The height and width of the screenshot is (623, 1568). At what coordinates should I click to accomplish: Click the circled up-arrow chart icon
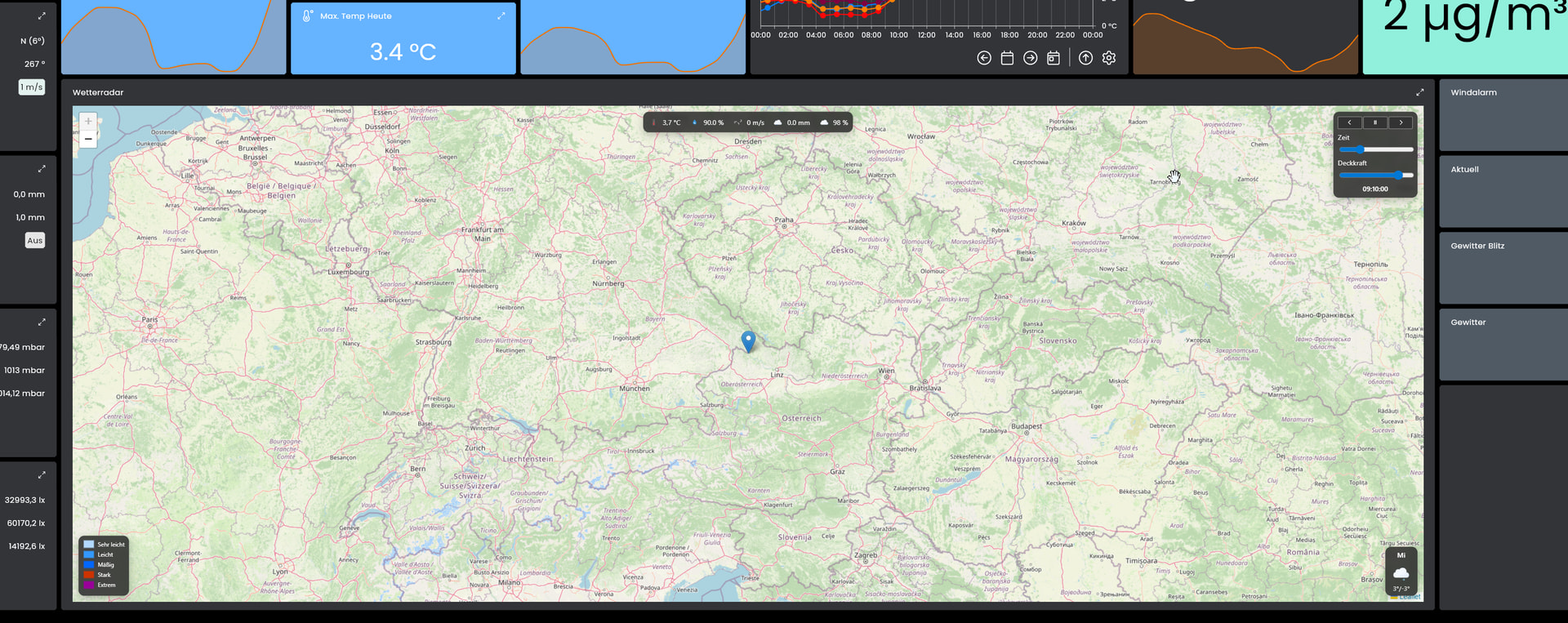coord(1085,58)
